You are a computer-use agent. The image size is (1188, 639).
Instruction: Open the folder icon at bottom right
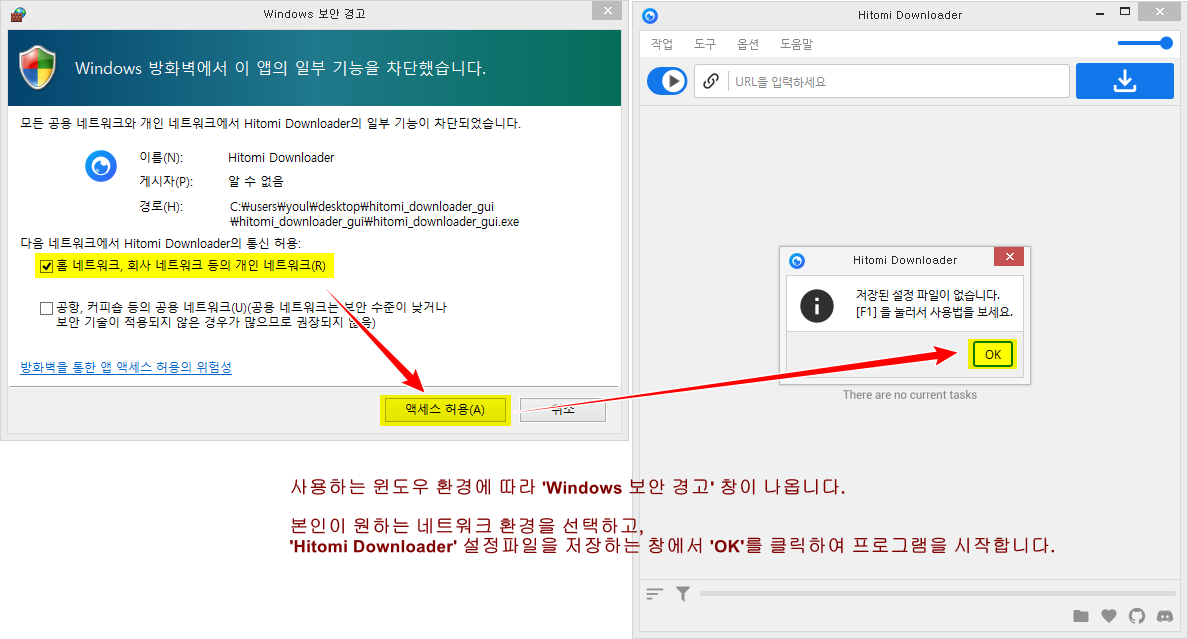(x=1081, y=616)
